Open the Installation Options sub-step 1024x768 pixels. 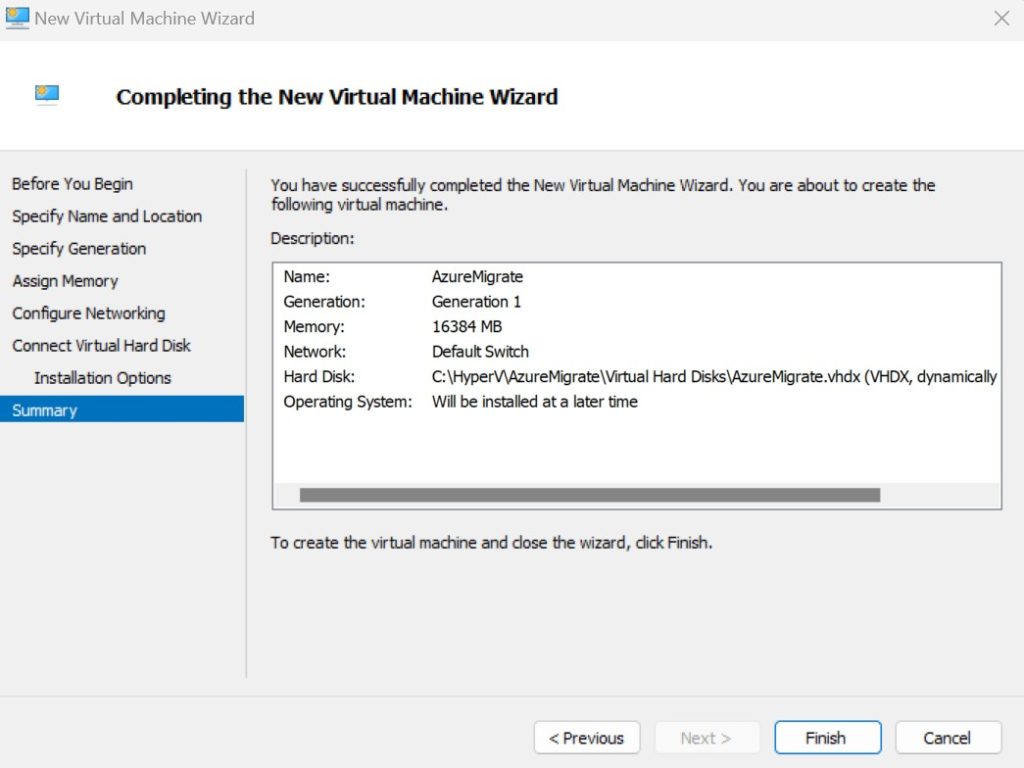[102, 378]
